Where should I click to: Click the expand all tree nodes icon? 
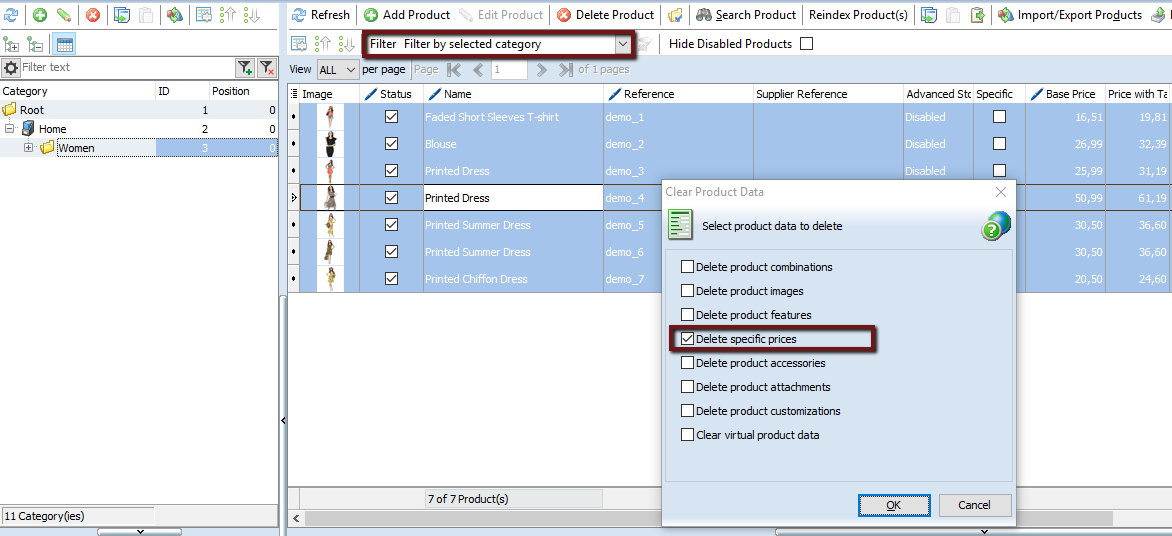(11, 45)
